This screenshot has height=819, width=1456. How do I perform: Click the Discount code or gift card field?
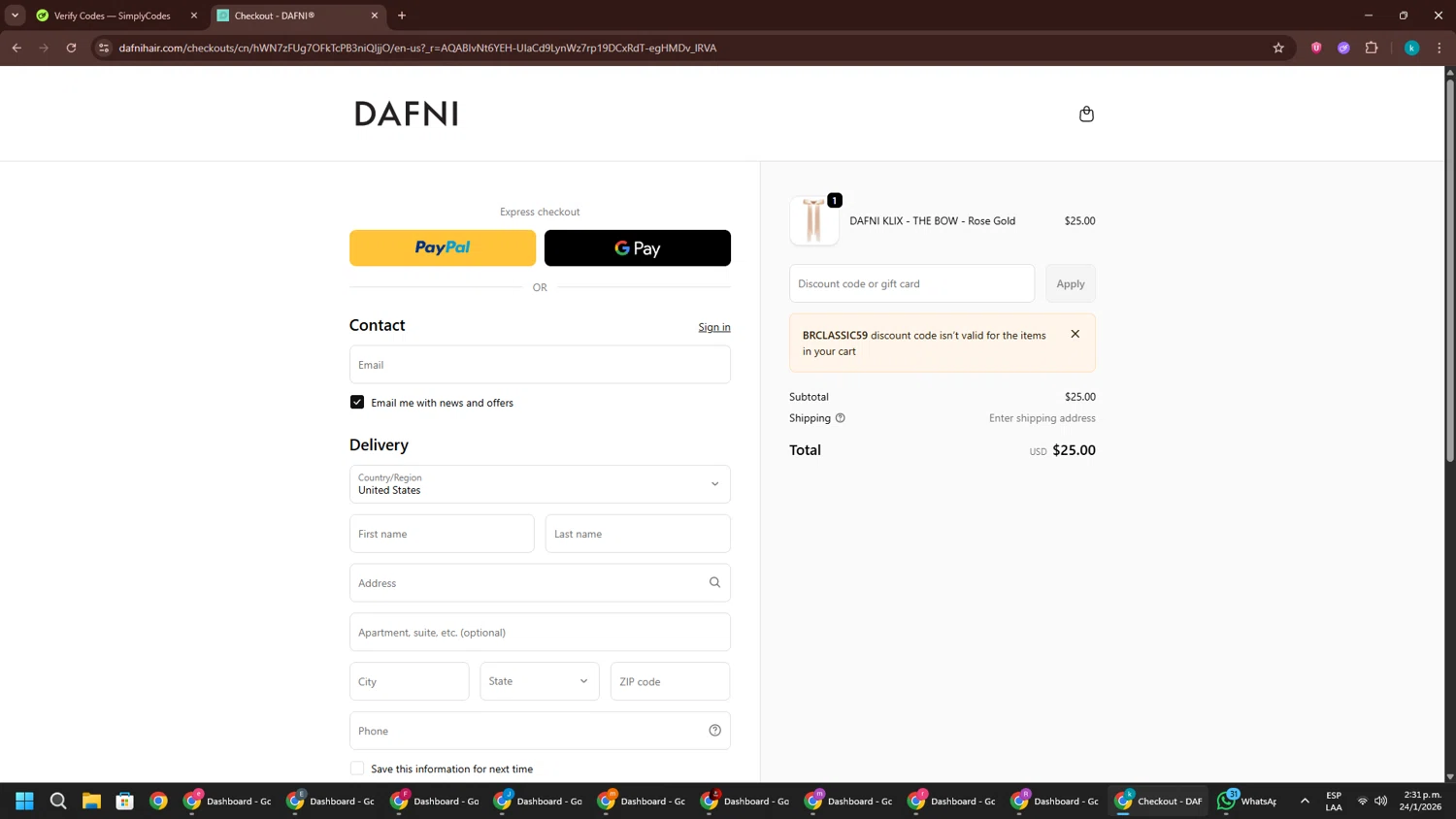tap(911, 283)
